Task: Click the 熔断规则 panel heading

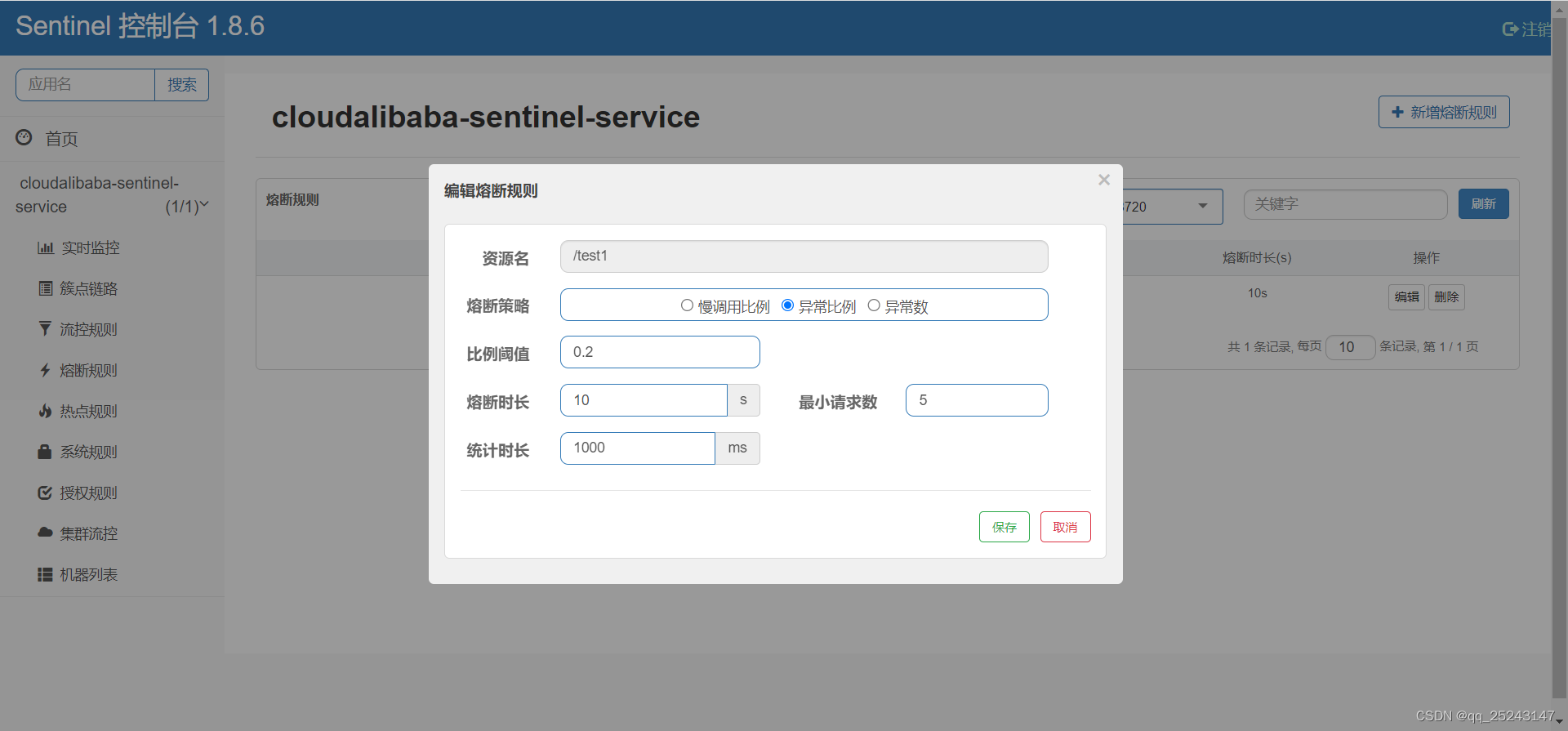Action: tap(292, 200)
